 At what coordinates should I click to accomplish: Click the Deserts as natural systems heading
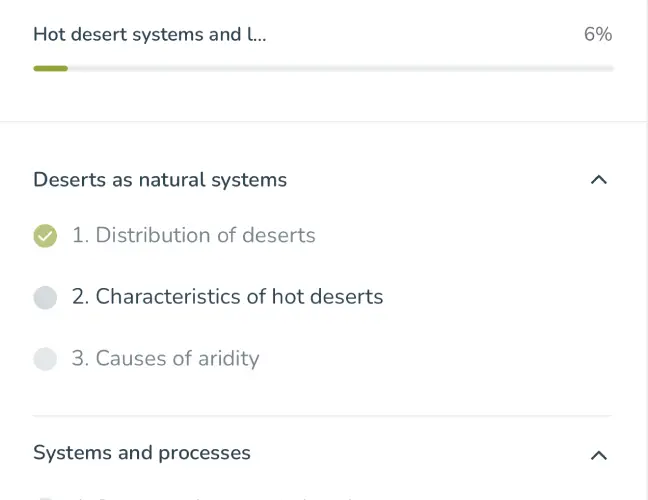click(160, 180)
